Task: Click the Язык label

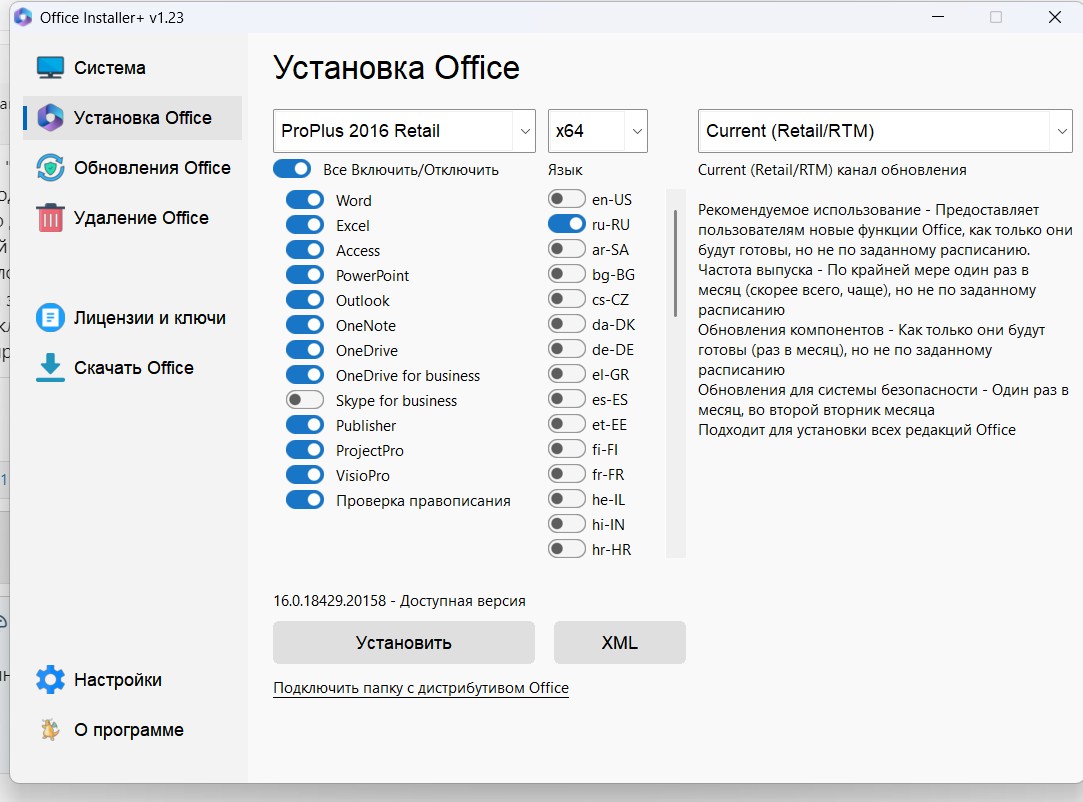Action: [x=565, y=170]
